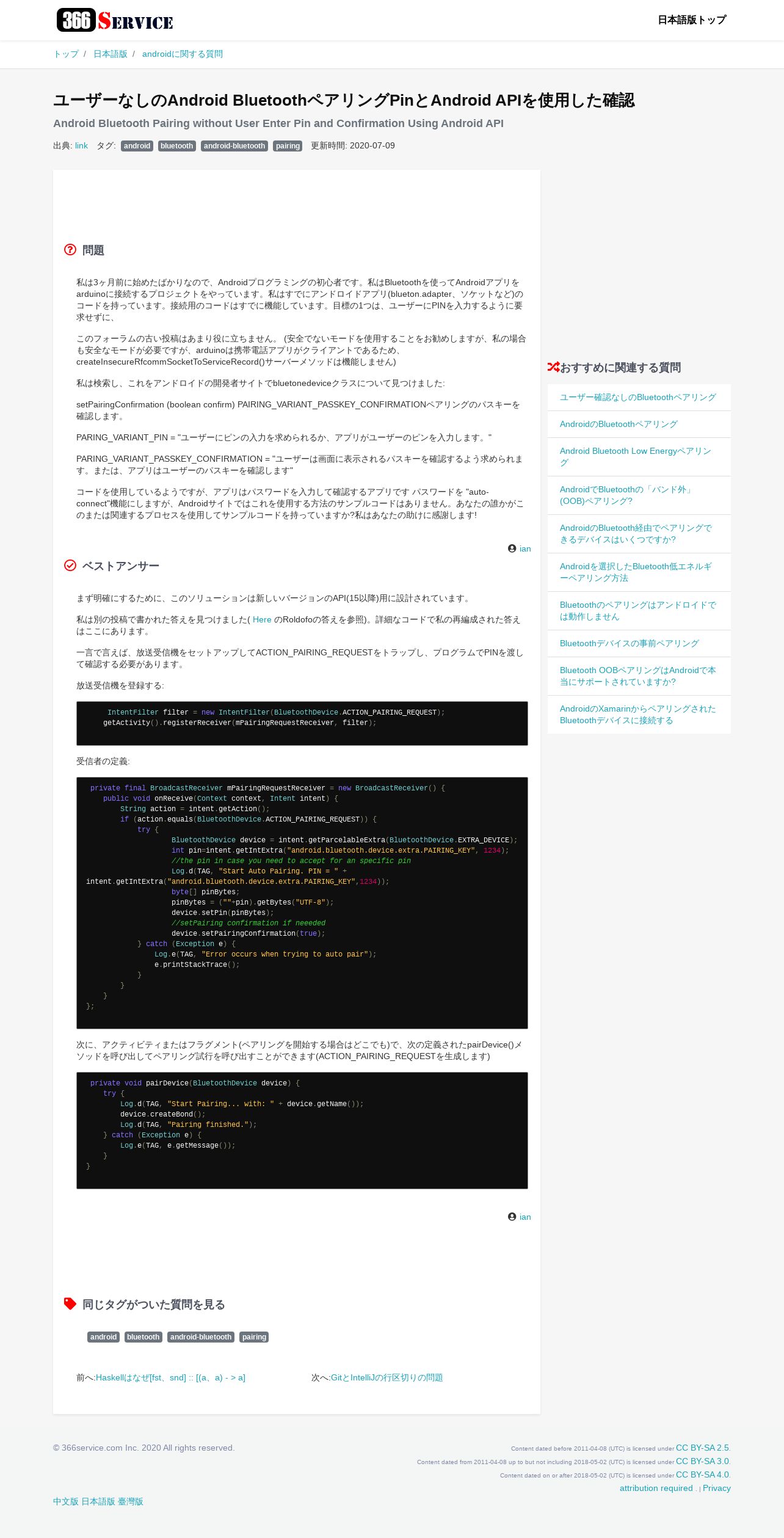Click the user avatar icon under the question
The width and height of the screenshot is (784, 1538).
click(512, 548)
